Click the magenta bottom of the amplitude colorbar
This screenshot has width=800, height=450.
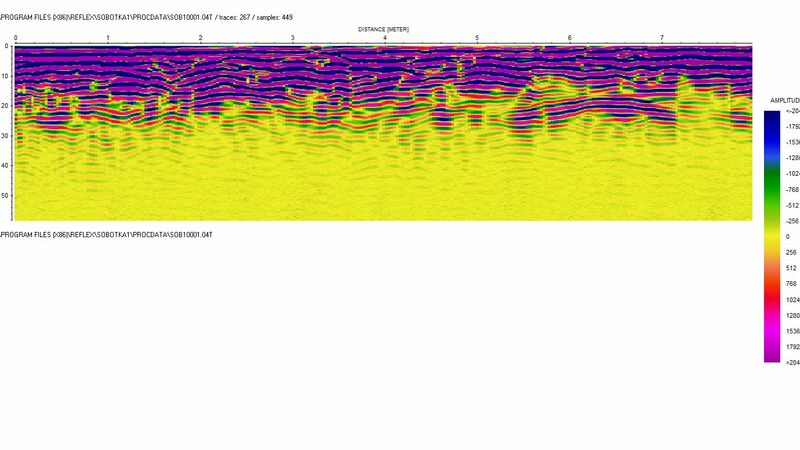point(773,352)
